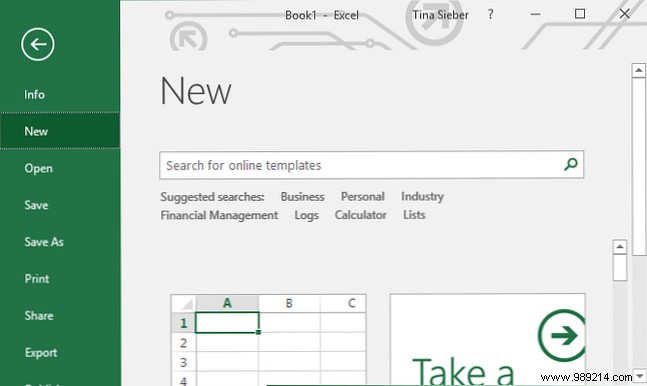Search suggested Business templates
The height and width of the screenshot is (386, 647).
pos(302,197)
